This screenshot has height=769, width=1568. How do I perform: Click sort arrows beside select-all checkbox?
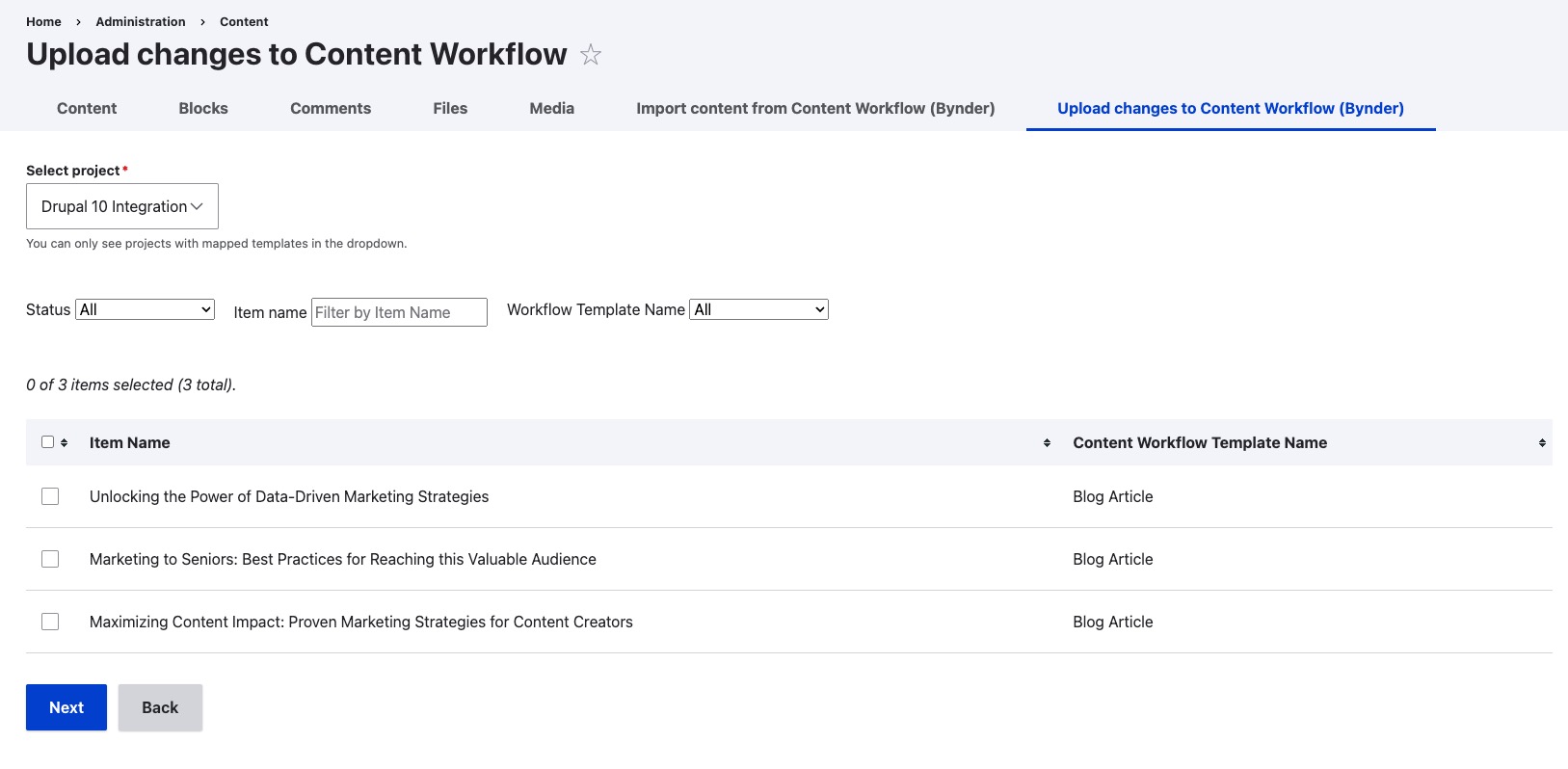coord(65,443)
